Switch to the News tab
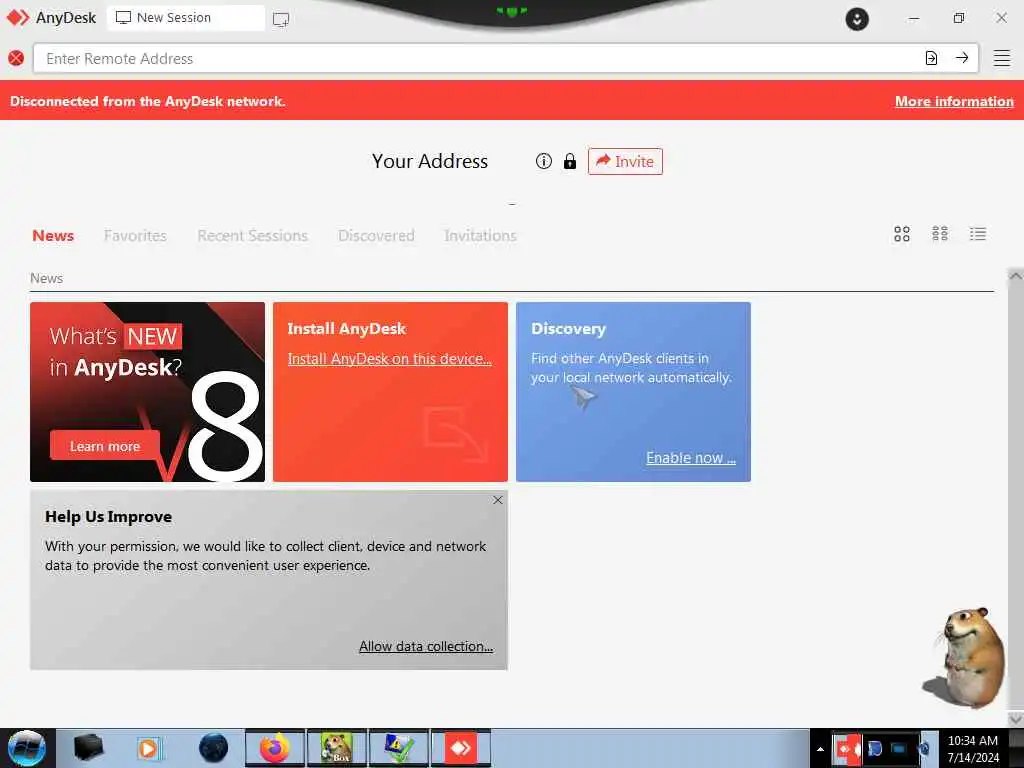The width and height of the screenshot is (1024, 768). (53, 235)
